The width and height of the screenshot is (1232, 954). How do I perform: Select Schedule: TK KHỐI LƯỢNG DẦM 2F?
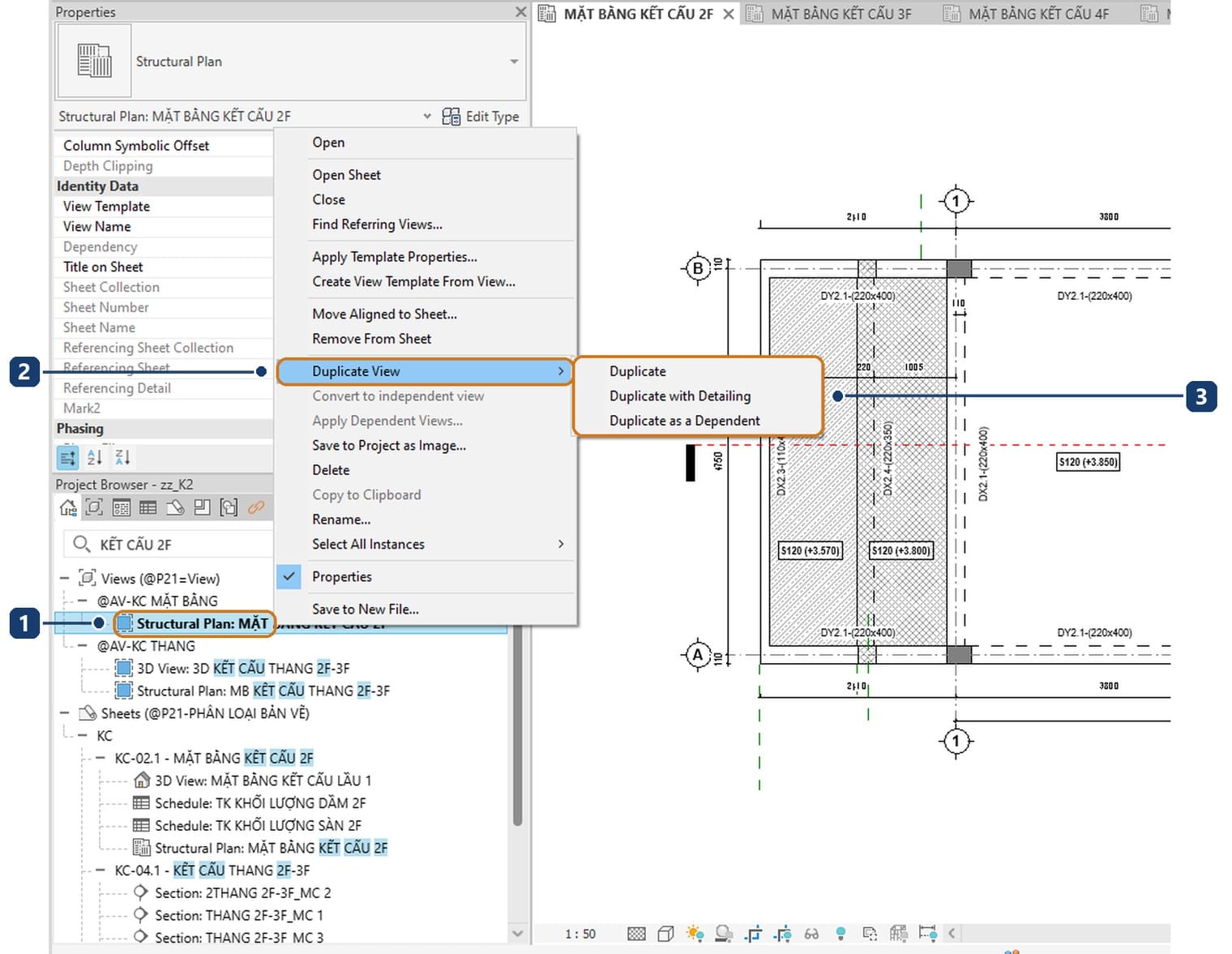[x=260, y=803]
